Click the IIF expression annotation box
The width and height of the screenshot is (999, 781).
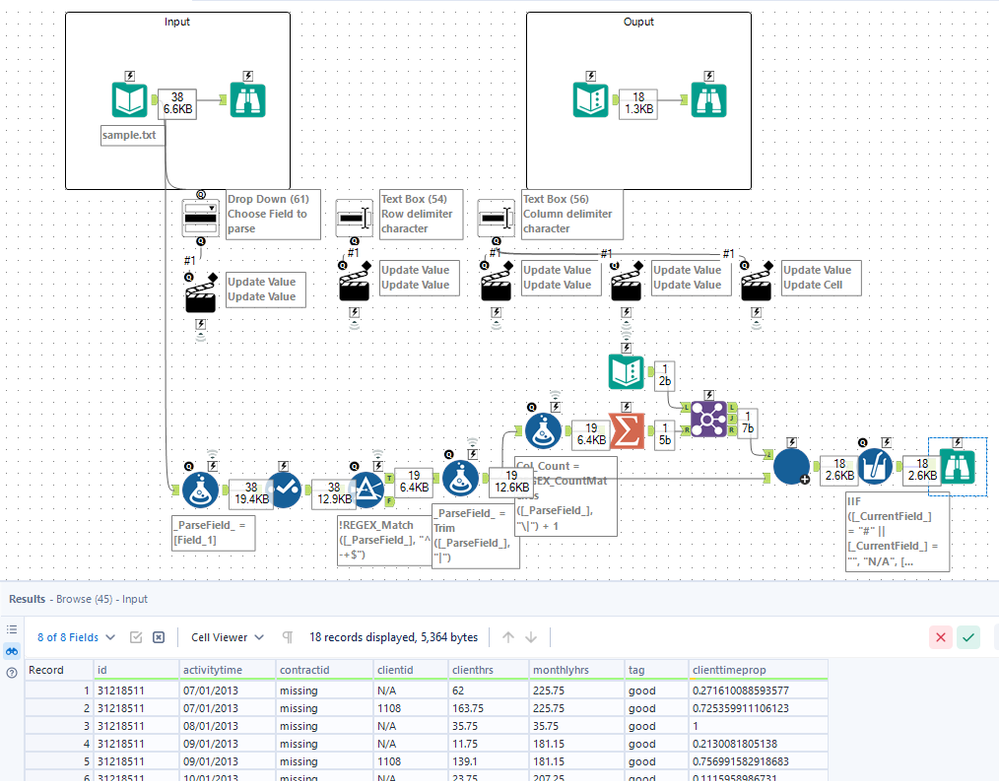point(898,532)
